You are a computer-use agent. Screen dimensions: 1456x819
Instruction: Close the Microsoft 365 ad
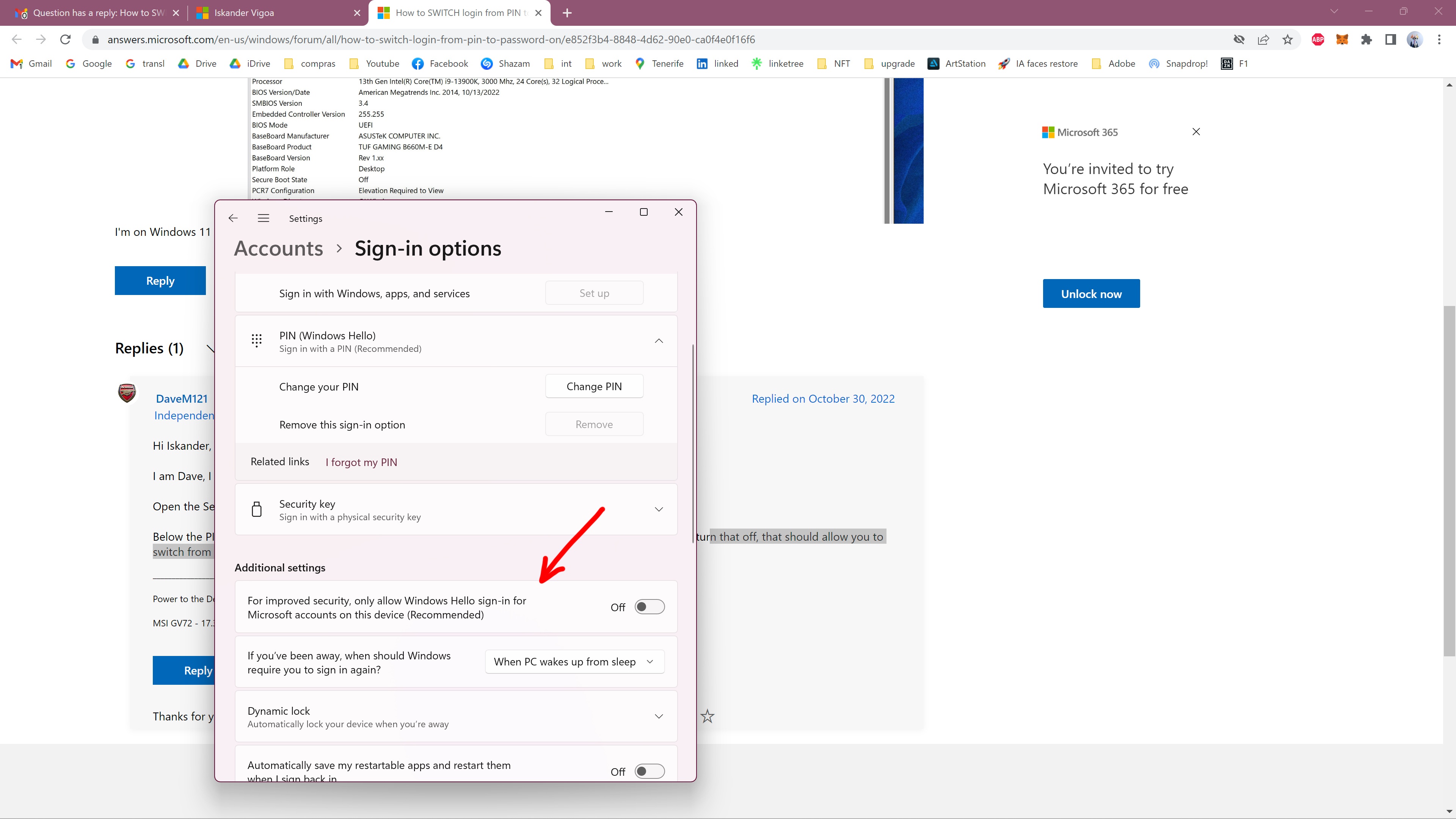[1196, 132]
